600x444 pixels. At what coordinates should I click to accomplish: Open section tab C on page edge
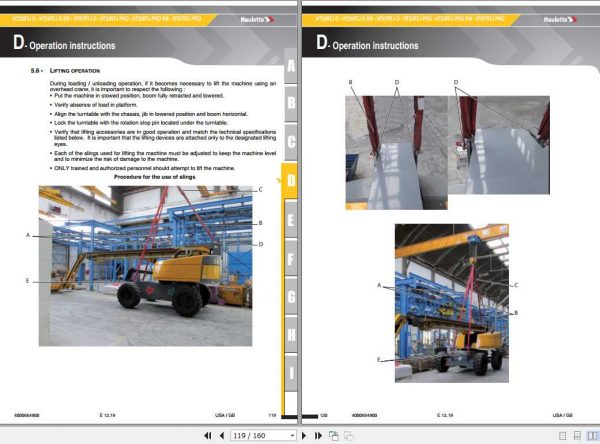(291, 142)
